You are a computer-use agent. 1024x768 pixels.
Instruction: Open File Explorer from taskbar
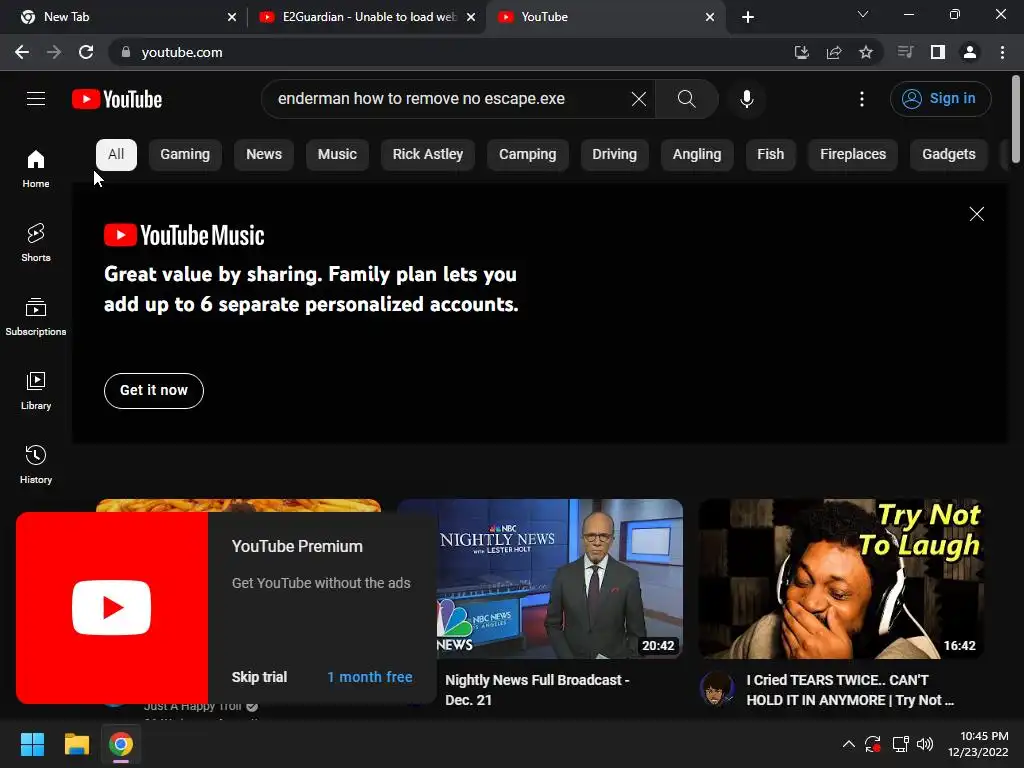coord(76,744)
